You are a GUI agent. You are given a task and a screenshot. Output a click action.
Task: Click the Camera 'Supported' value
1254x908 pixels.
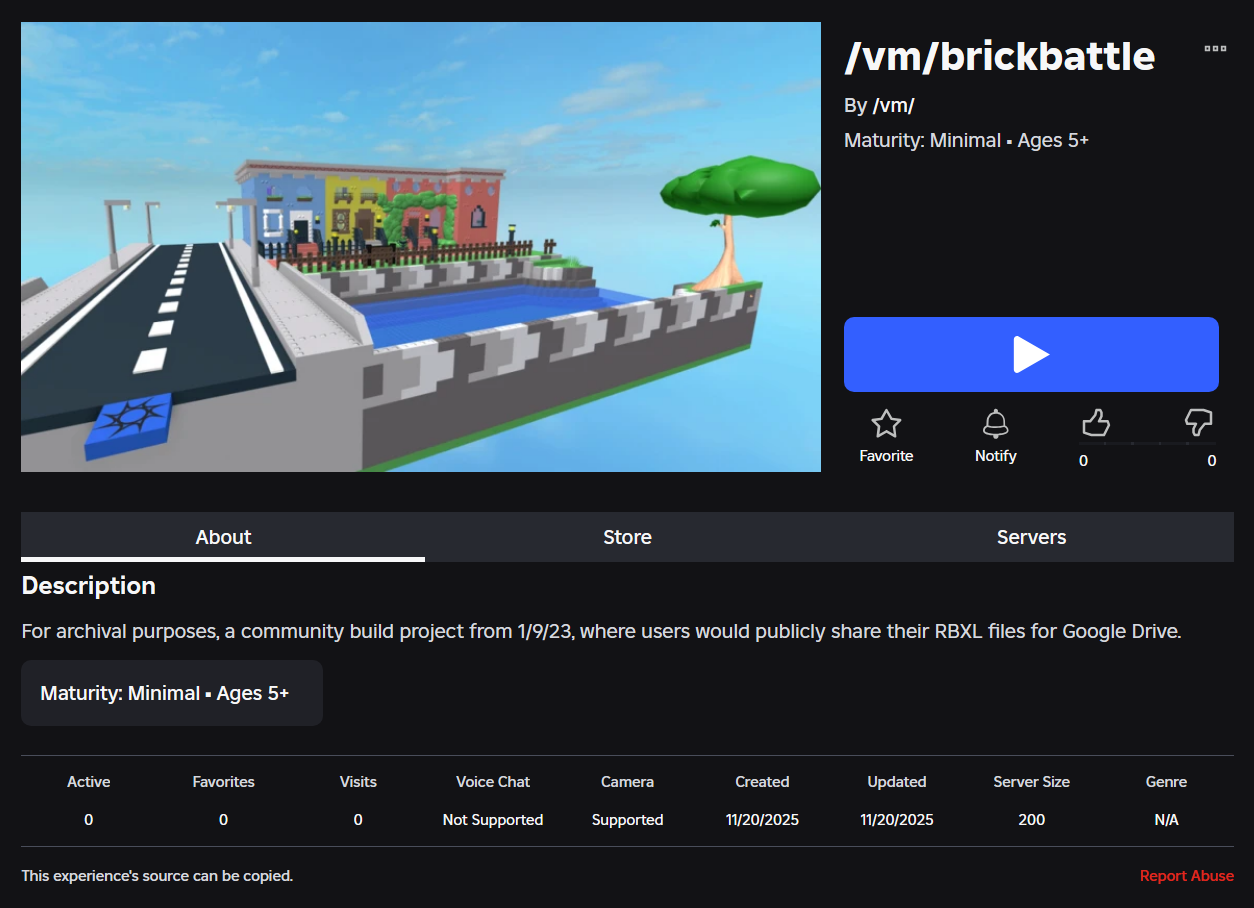click(627, 820)
